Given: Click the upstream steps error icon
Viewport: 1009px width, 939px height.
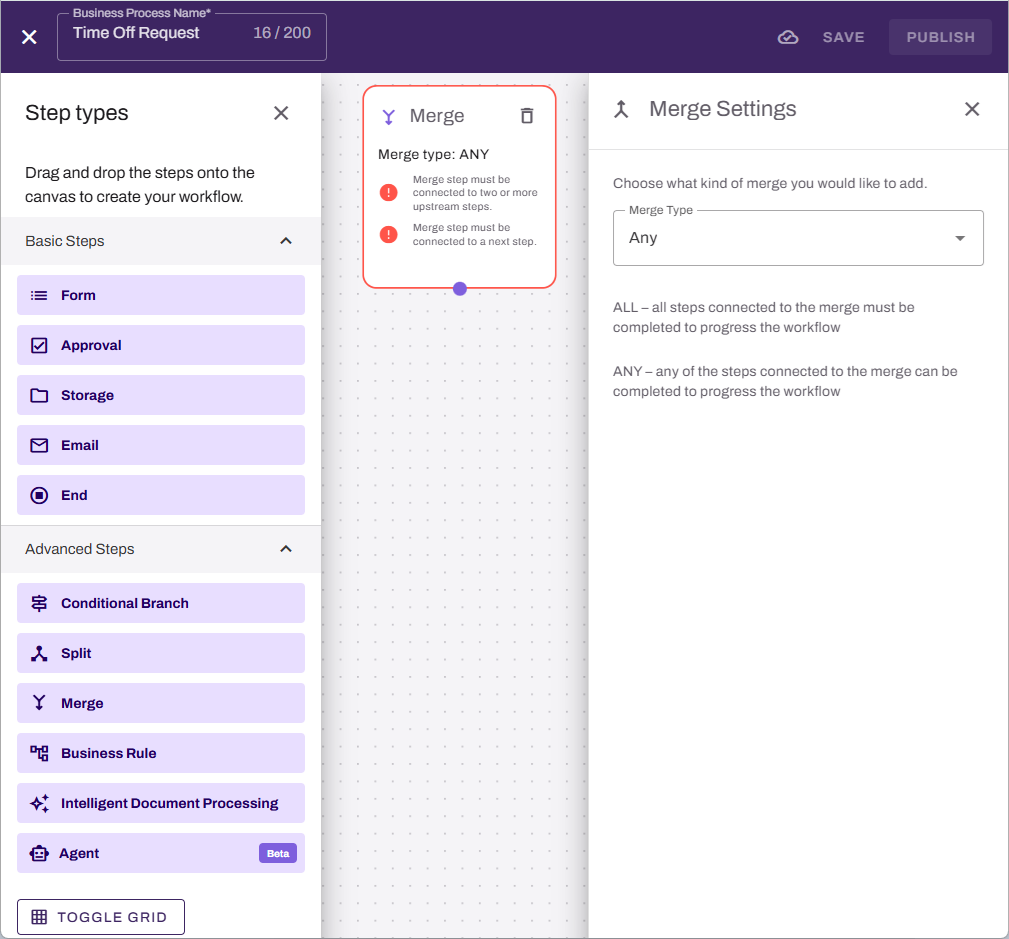Looking at the screenshot, I should click(x=389, y=192).
